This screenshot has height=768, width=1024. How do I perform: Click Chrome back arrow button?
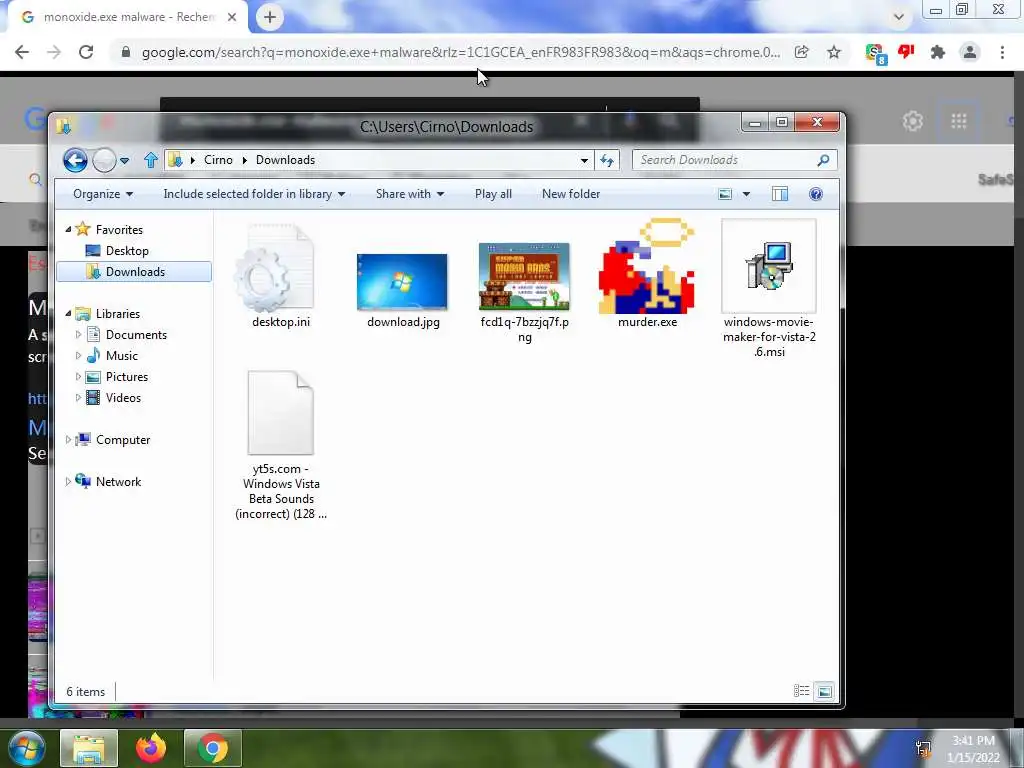click(22, 52)
